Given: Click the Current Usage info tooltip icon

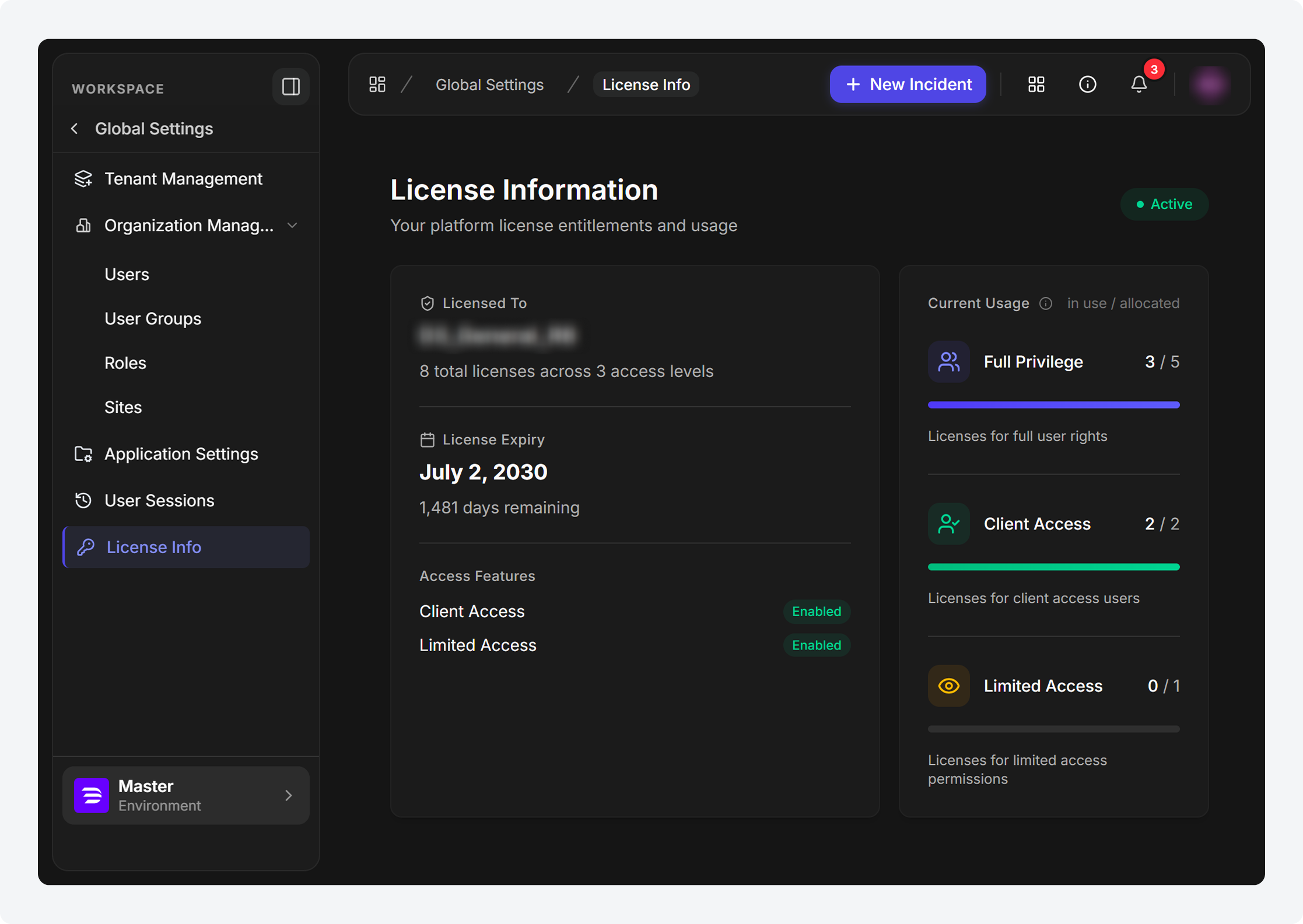Looking at the screenshot, I should 1046,304.
